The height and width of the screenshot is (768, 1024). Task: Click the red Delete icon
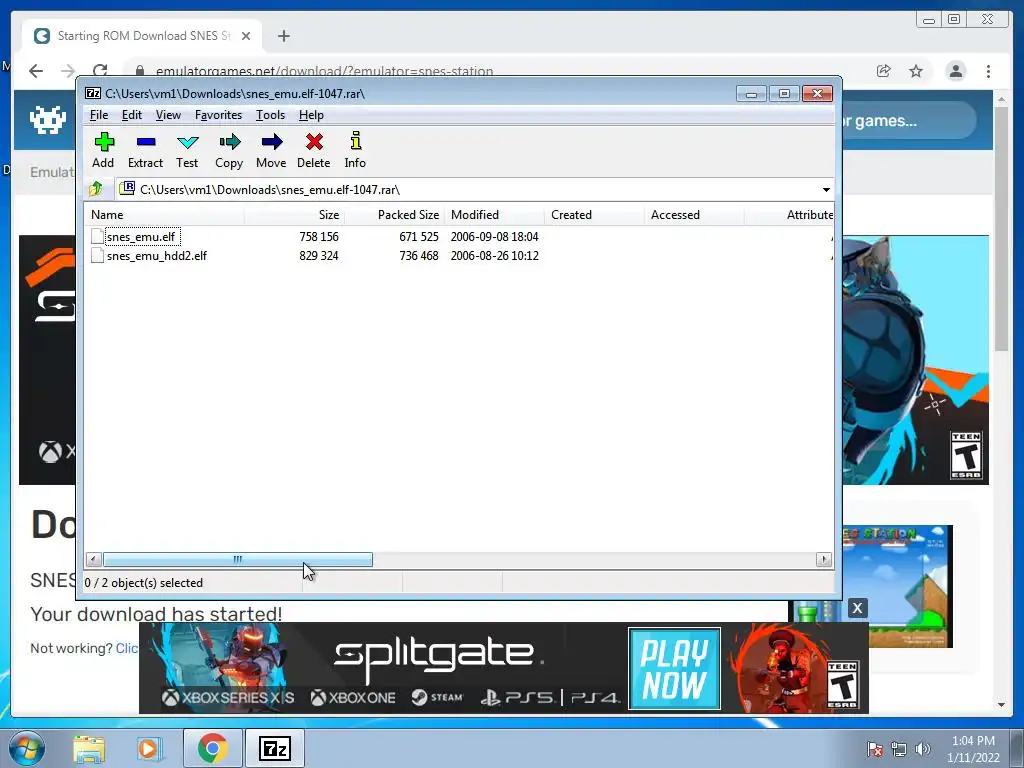tap(313, 150)
